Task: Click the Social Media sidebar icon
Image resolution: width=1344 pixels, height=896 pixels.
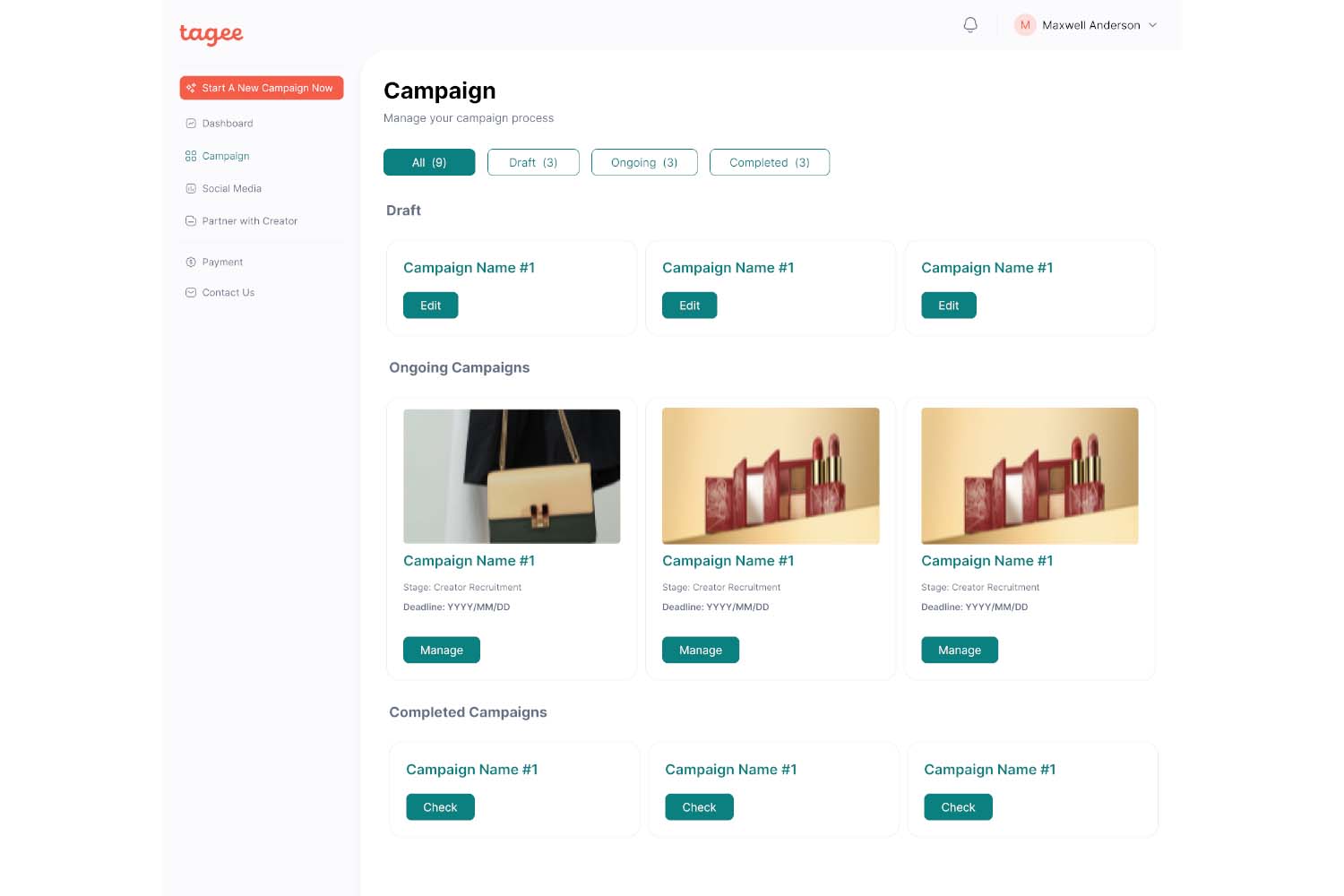Action: 191,189
